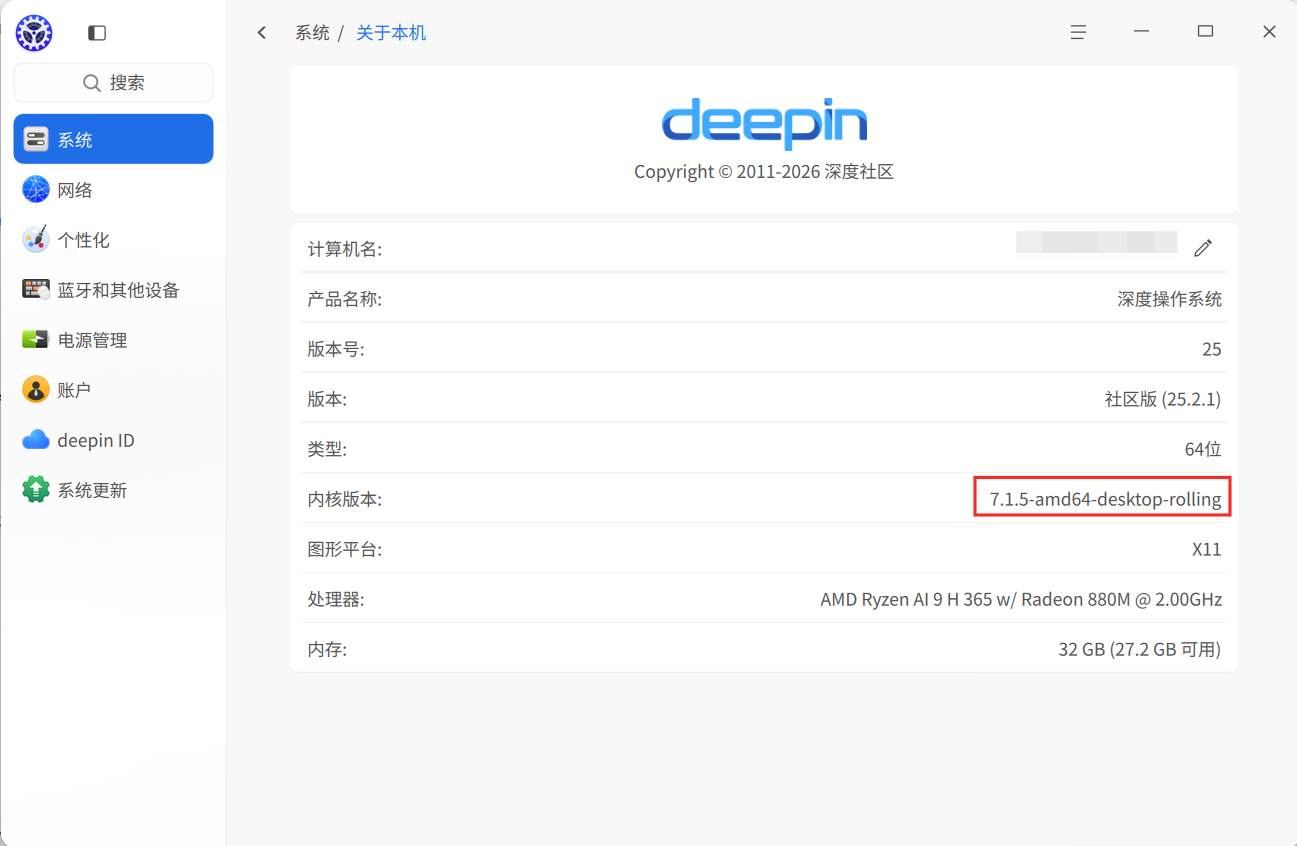Click the 64位 type value
Screen dimensions: 1297x846
coord(1203,449)
